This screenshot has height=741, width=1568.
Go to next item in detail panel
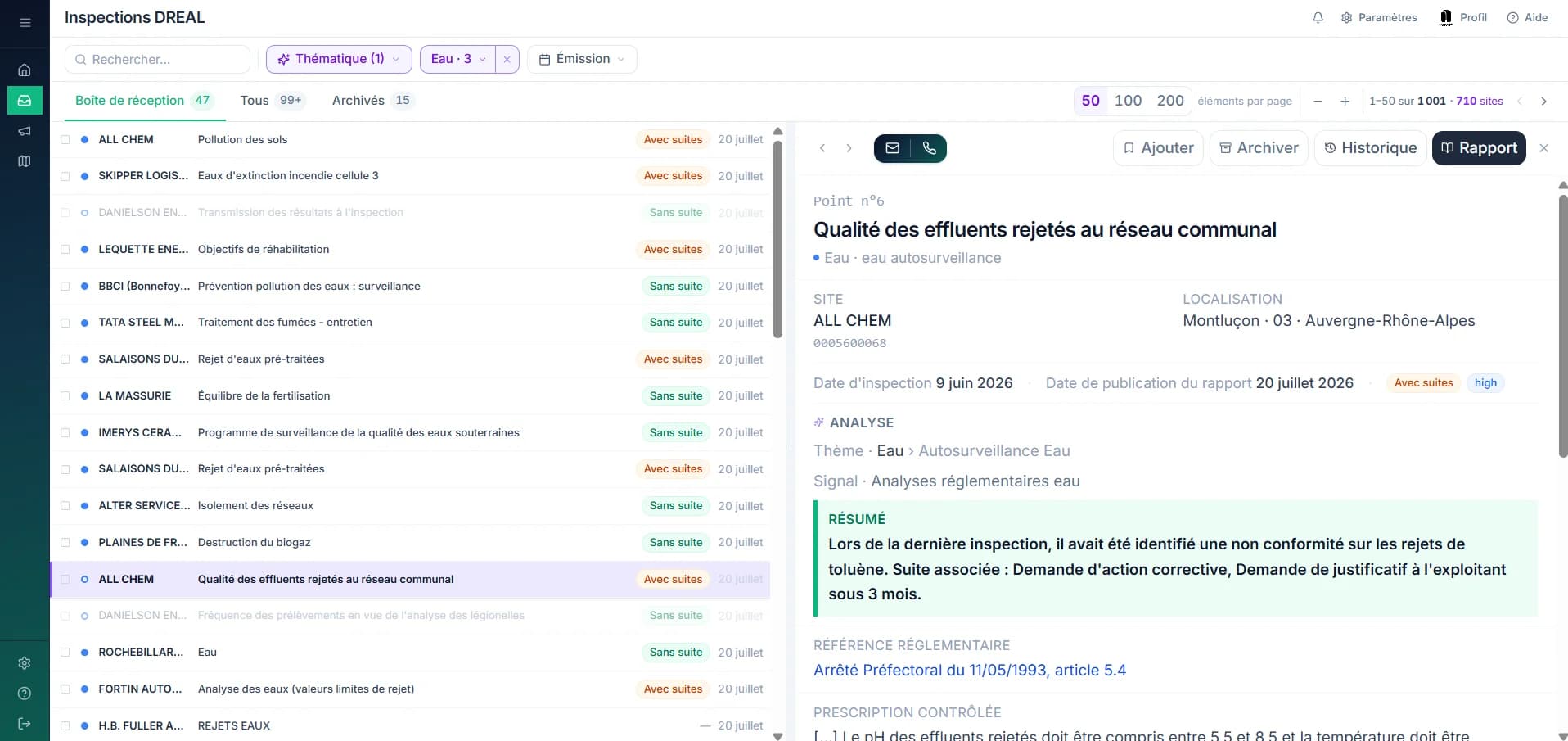(849, 148)
